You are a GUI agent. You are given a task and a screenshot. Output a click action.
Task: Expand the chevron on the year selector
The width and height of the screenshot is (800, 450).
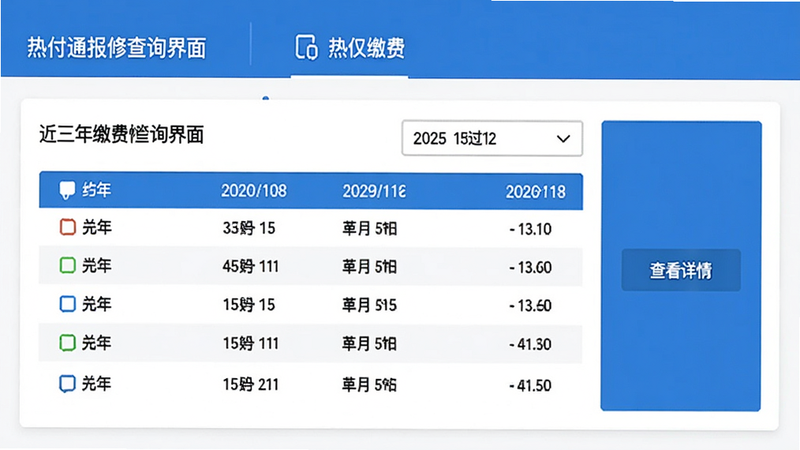[563, 138]
